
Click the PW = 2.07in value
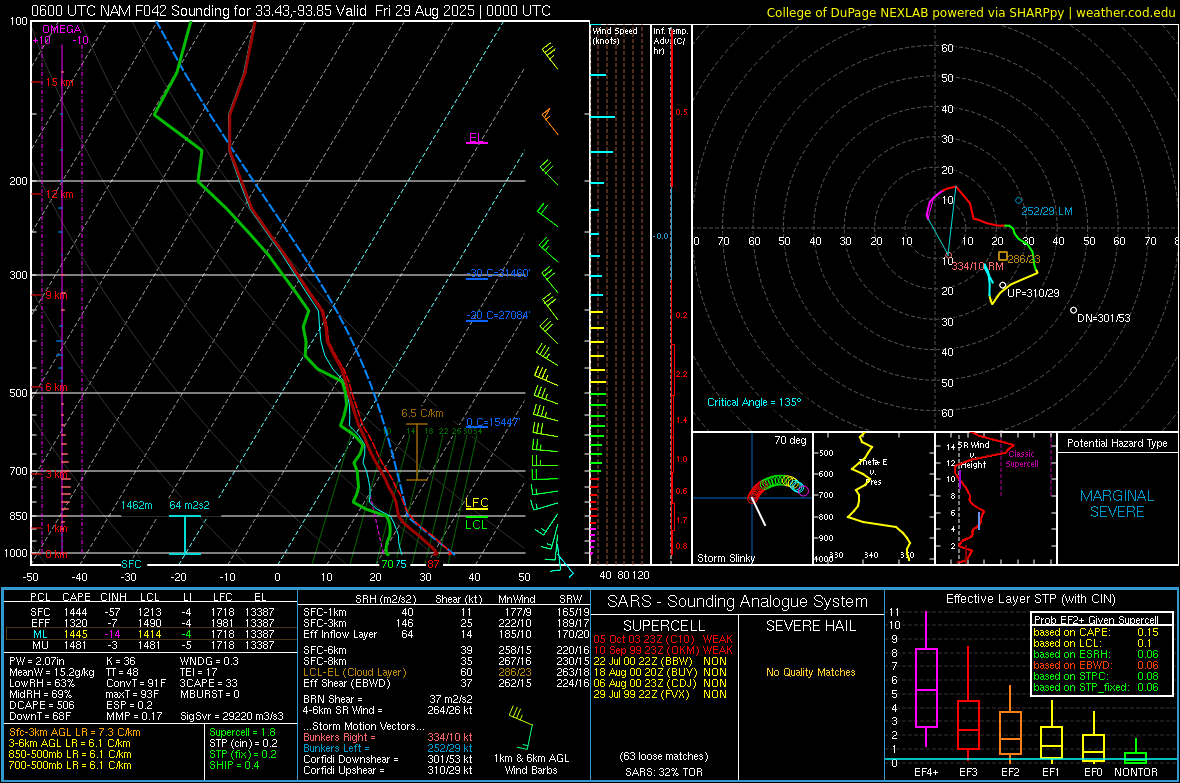[37, 661]
